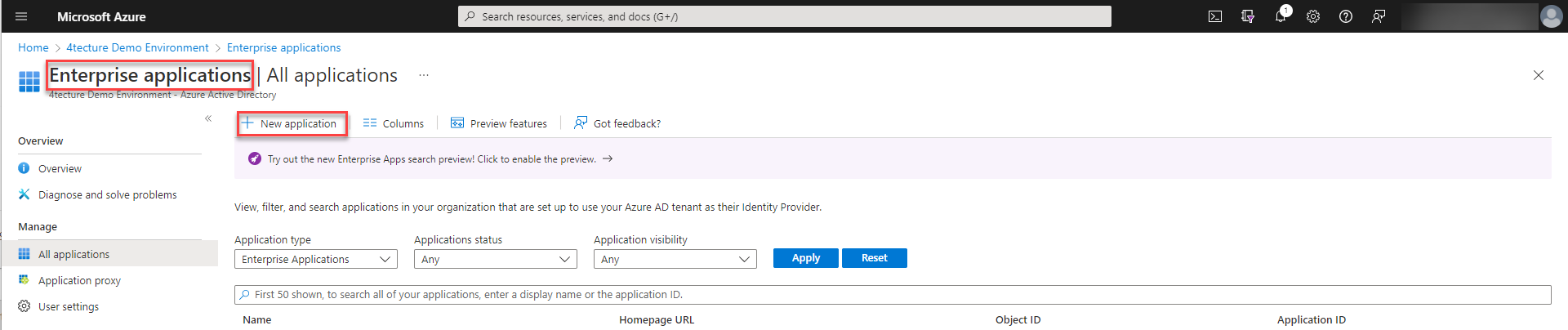
Task: Open Applications status dropdown
Action: pyautogui.click(x=496, y=259)
